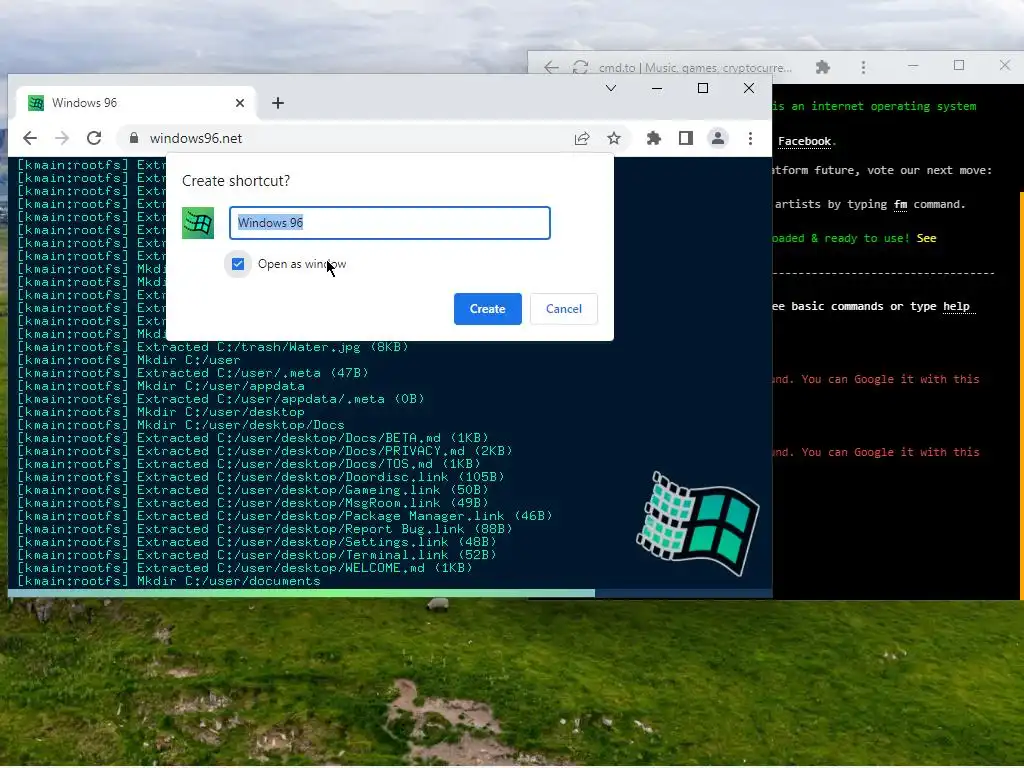
Task: Go back in the Windows 96 browser
Action: [x=30, y=138]
